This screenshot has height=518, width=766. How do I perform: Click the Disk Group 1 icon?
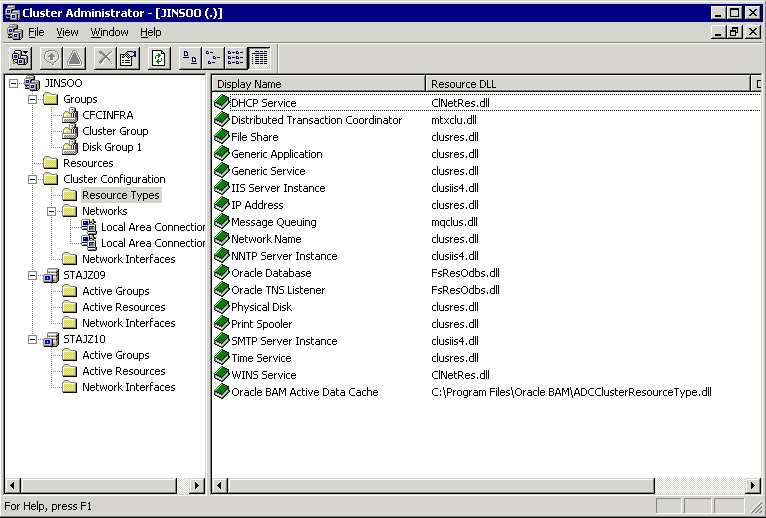click(70, 147)
